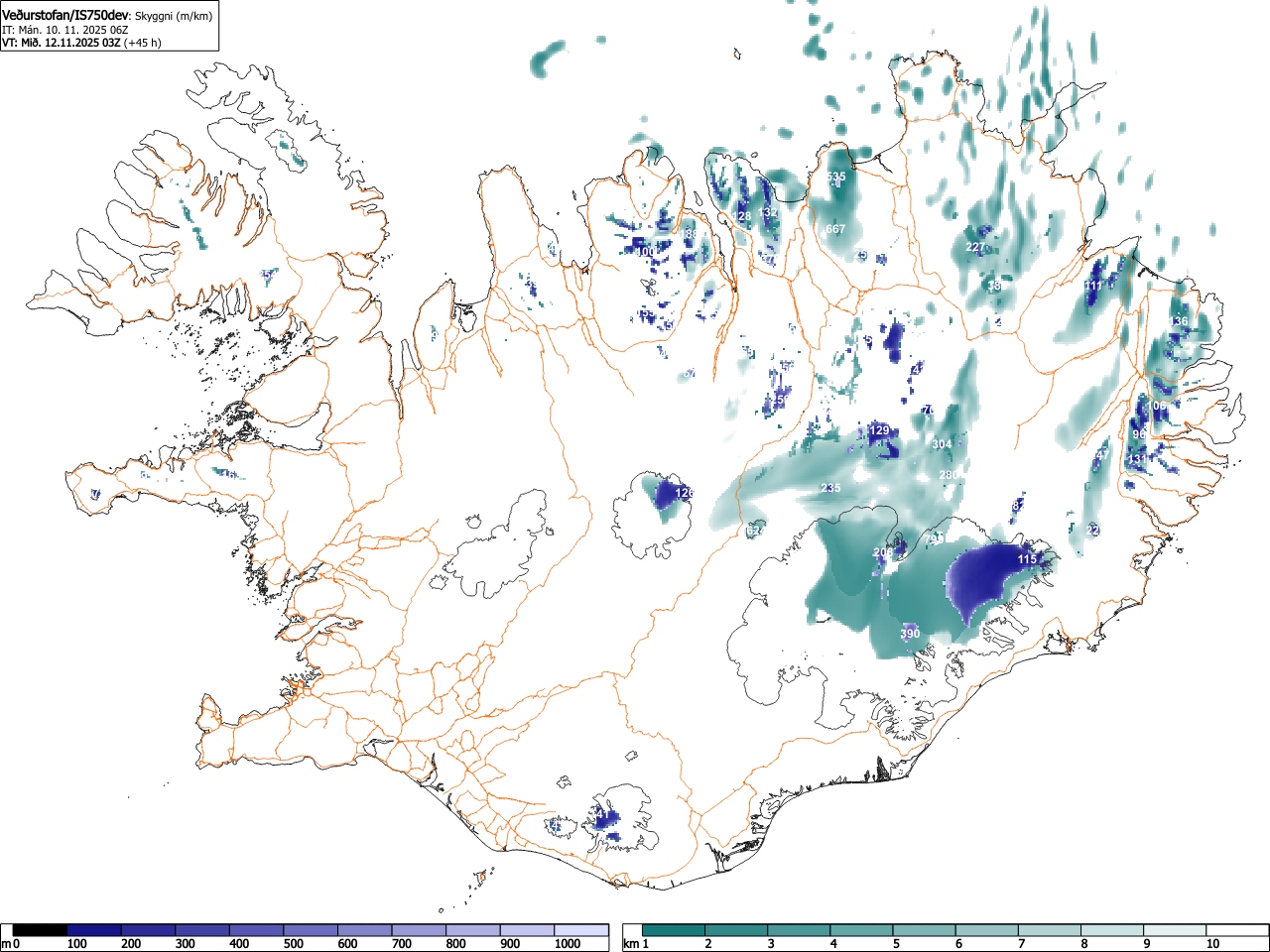
Task: Click the Veðurstofan/IS750dev title text
Action: (65, 15)
